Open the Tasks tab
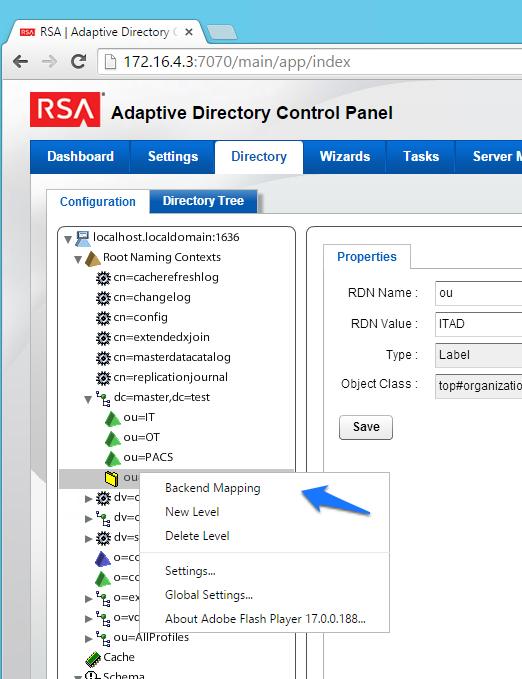The height and width of the screenshot is (679, 522). (x=421, y=157)
